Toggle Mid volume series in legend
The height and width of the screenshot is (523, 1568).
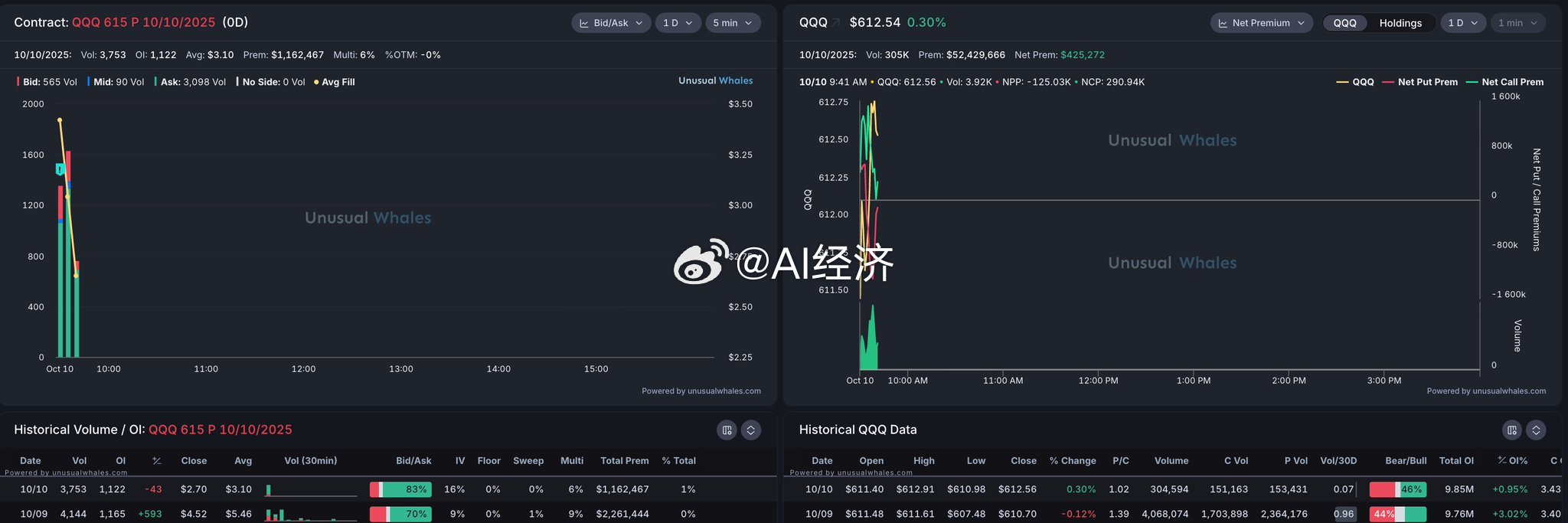tap(116, 82)
